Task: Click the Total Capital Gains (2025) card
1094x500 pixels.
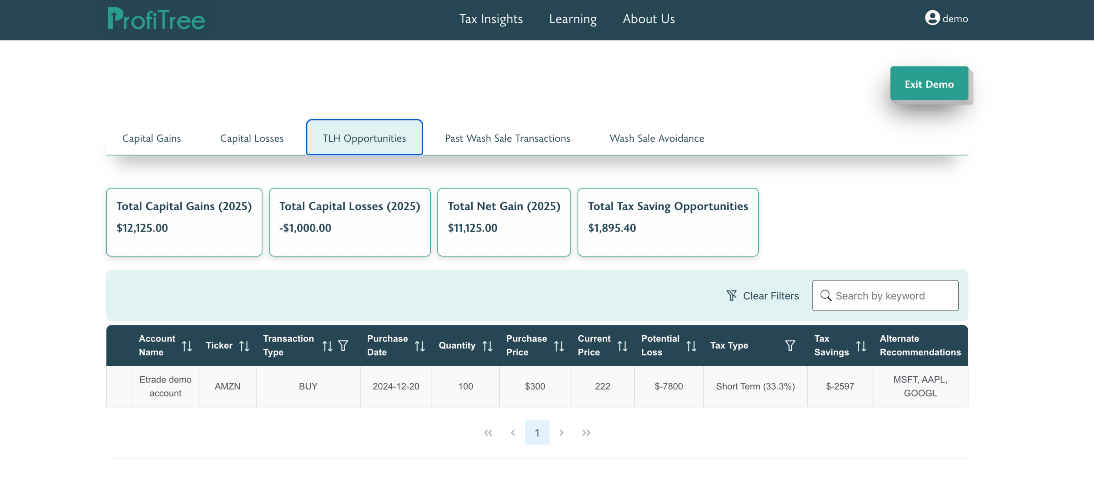Action: (184, 222)
